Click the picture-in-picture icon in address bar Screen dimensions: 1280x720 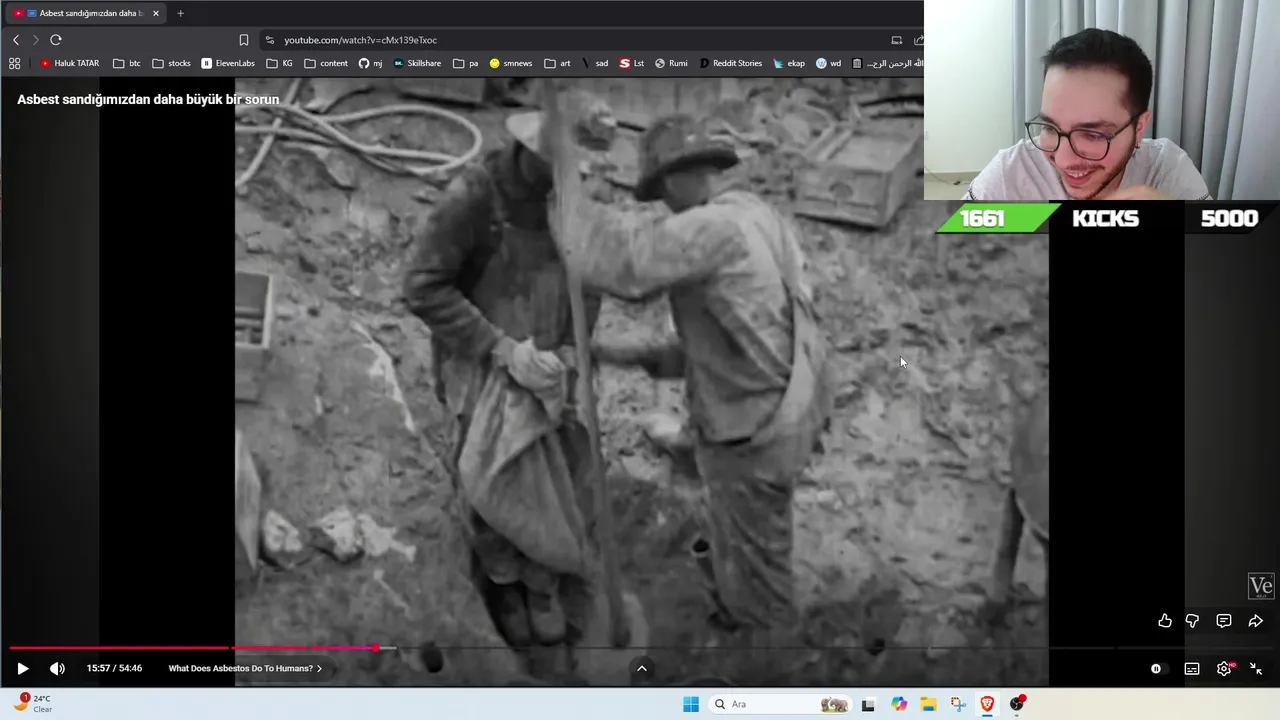(896, 40)
